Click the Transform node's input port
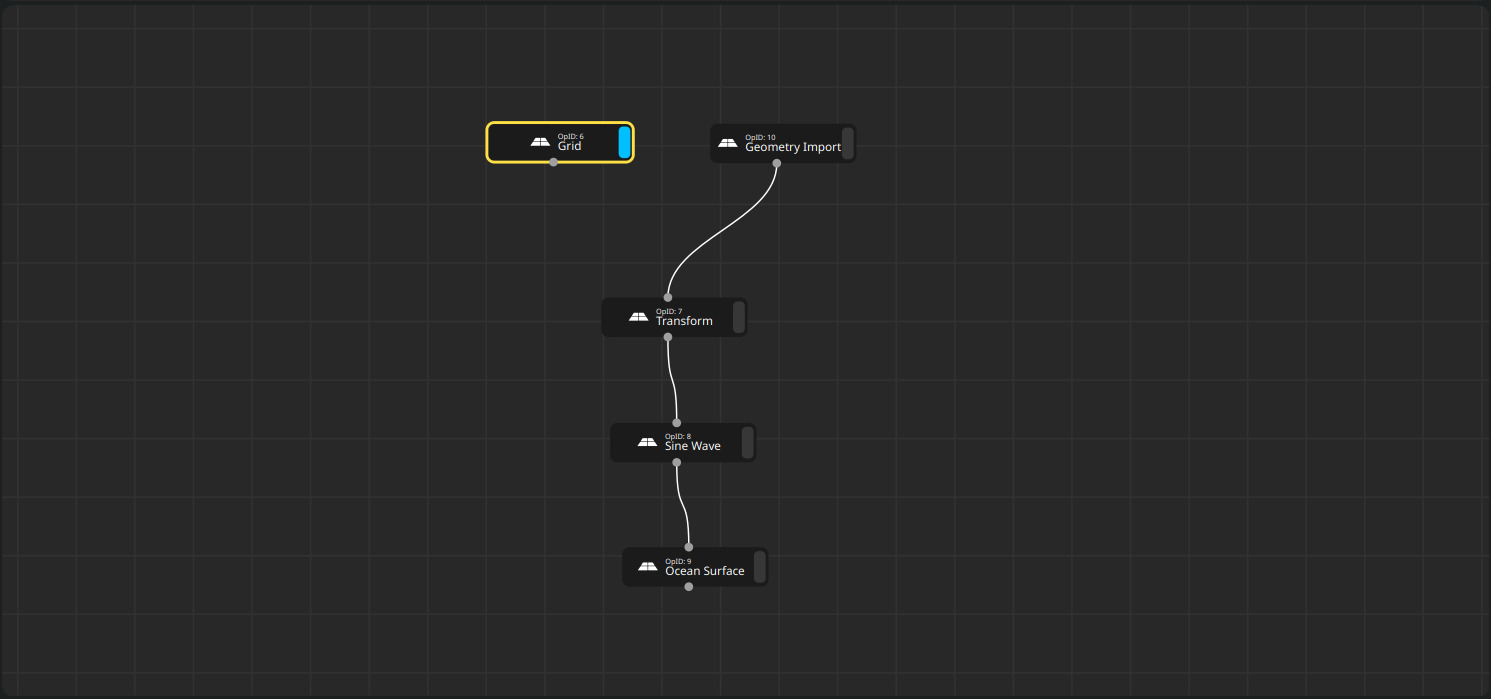Screen dimensions: 1491x699 [668, 297]
